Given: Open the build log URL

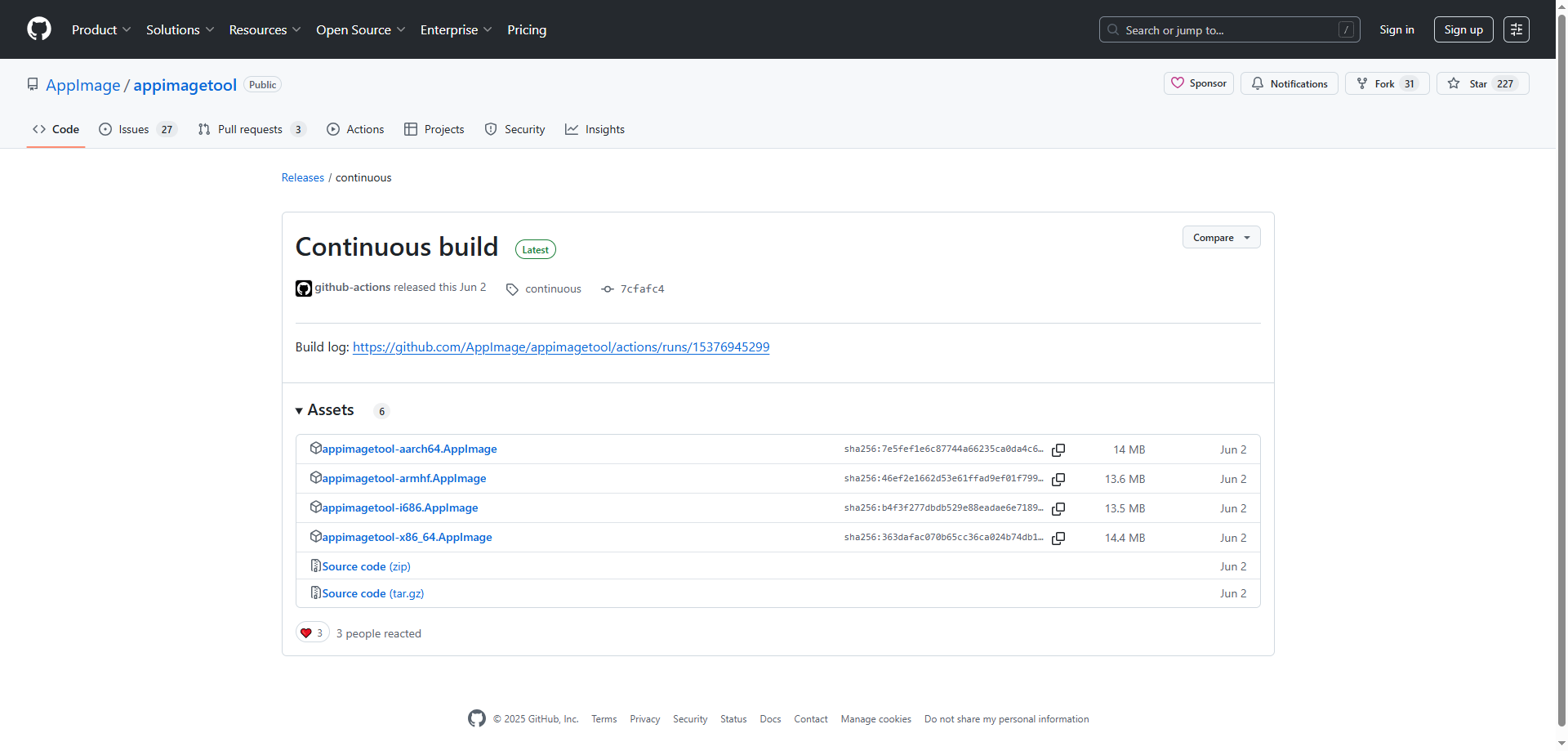Looking at the screenshot, I should (x=561, y=346).
